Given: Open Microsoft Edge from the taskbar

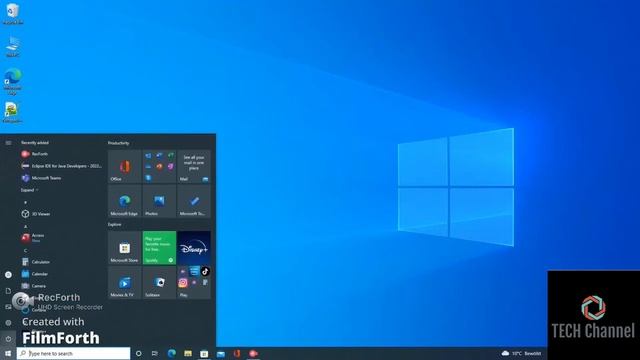Looking at the screenshot, I should point(171,353).
